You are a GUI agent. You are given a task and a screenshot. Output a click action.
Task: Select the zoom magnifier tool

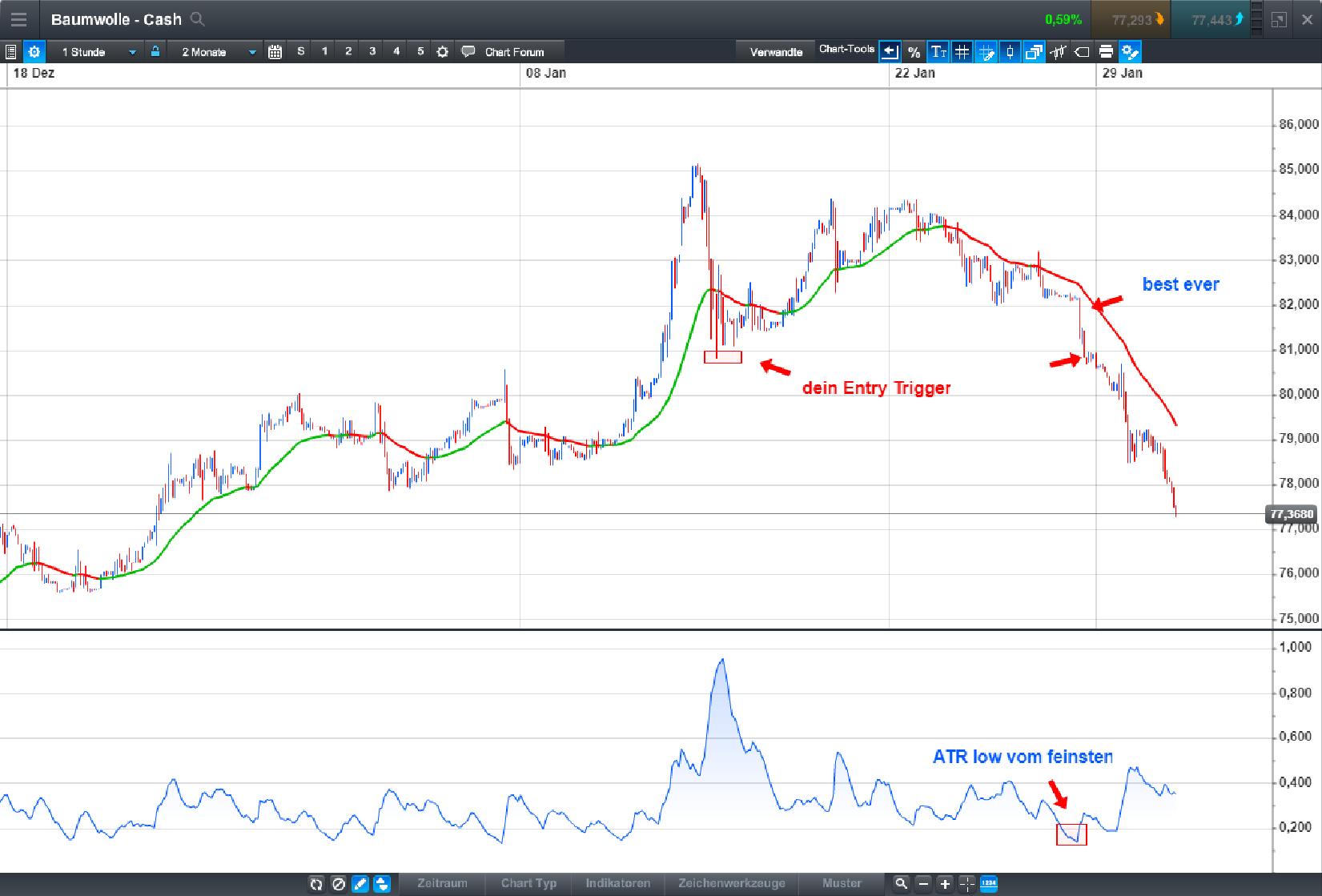[901, 883]
